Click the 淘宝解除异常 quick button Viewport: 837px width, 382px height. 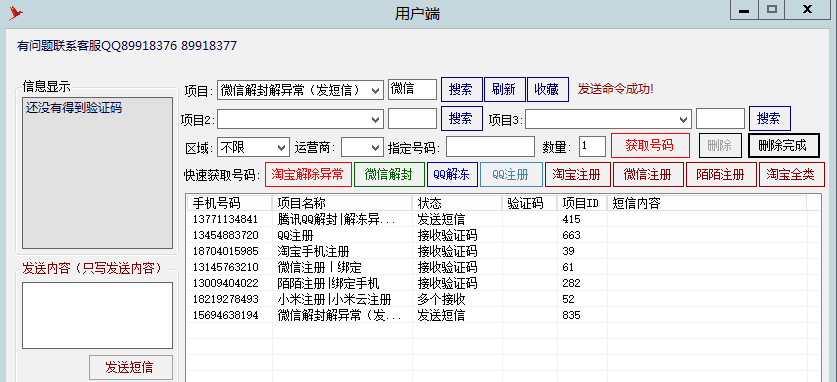pos(308,174)
